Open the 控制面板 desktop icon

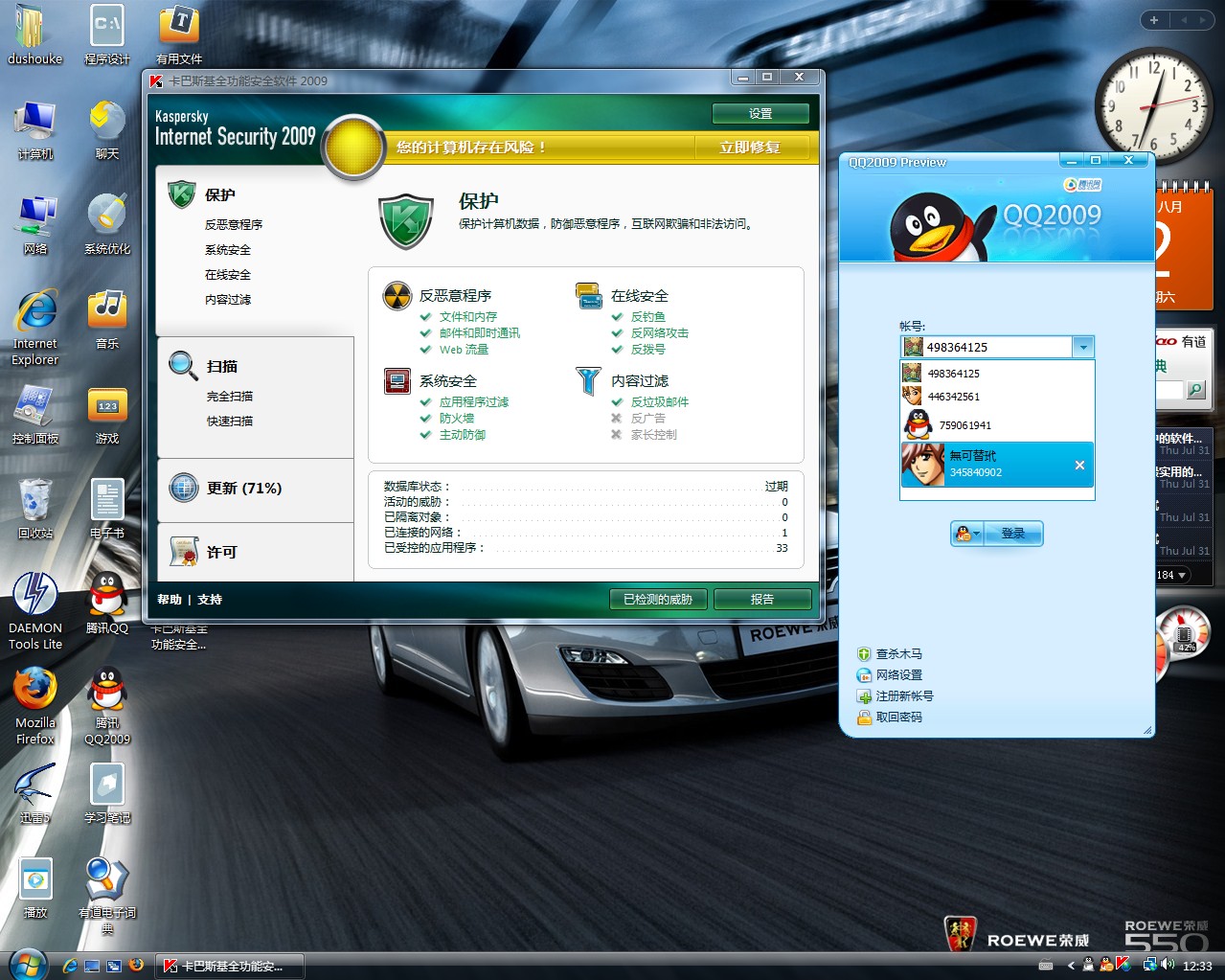(x=35, y=414)
